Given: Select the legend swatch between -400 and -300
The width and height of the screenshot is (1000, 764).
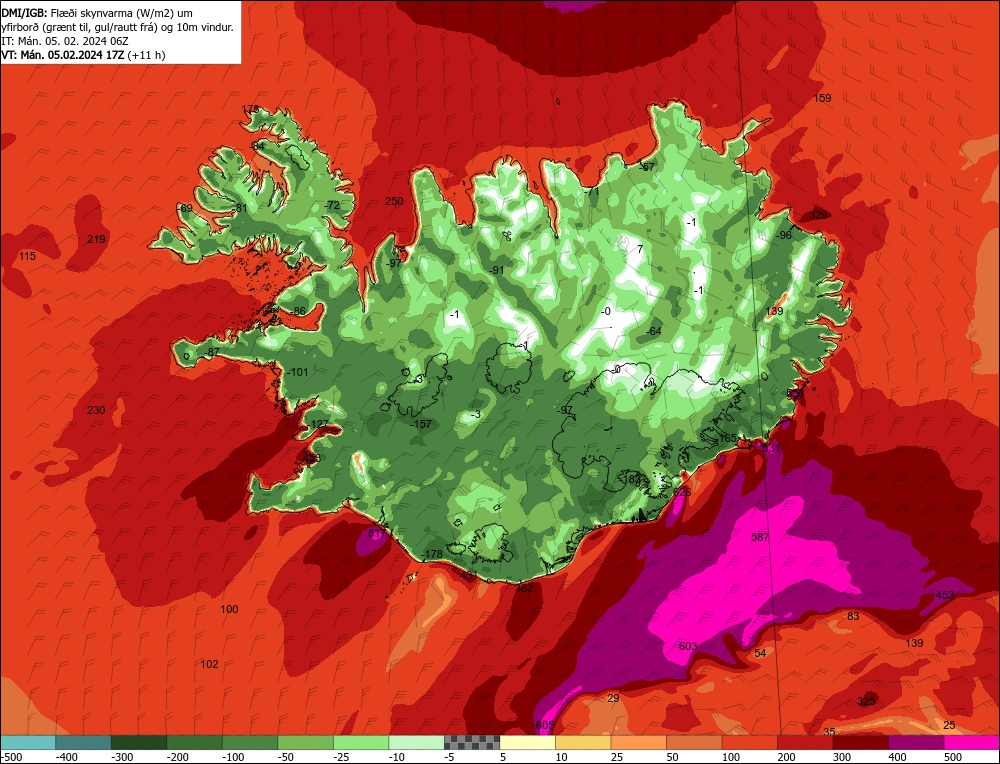Looking at the screenshot, I should pyautogui.click(x=83, y=742).
